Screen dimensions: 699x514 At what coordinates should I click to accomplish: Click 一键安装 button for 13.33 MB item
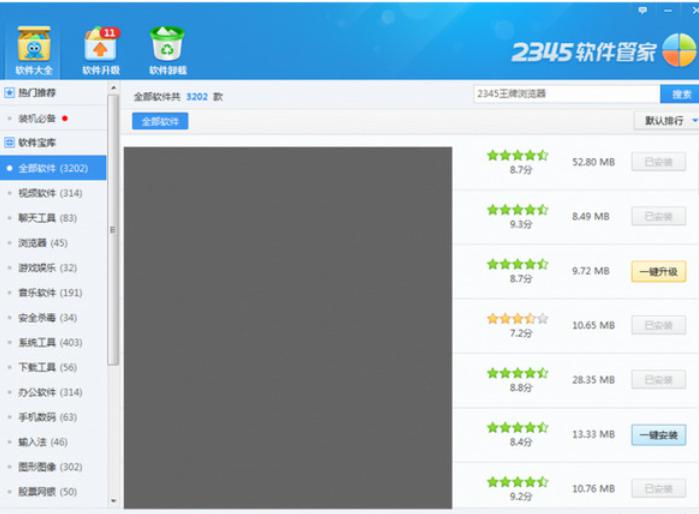[658, 435]
